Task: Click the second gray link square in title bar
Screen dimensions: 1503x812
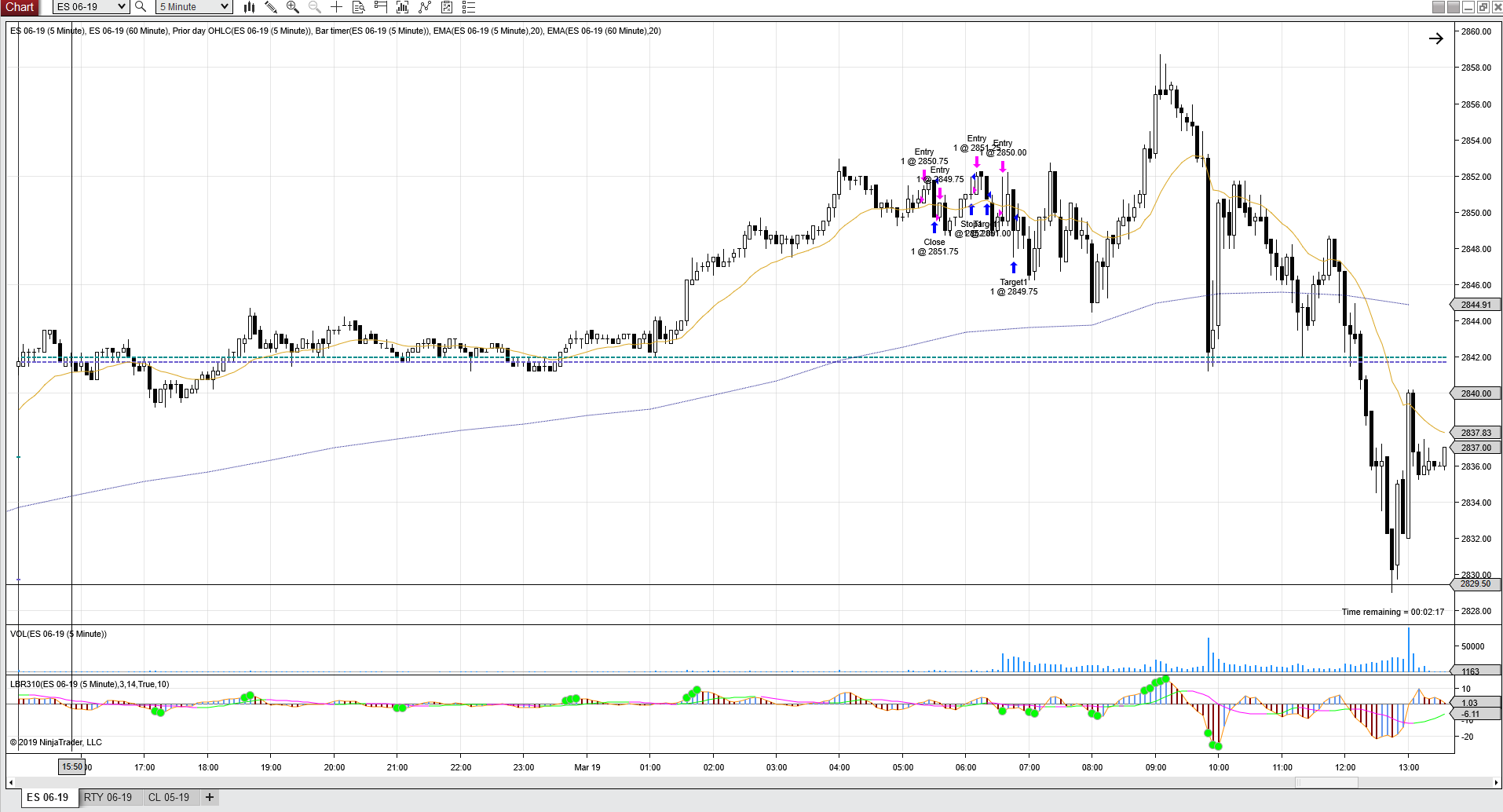Action: tap(1454, 7)
